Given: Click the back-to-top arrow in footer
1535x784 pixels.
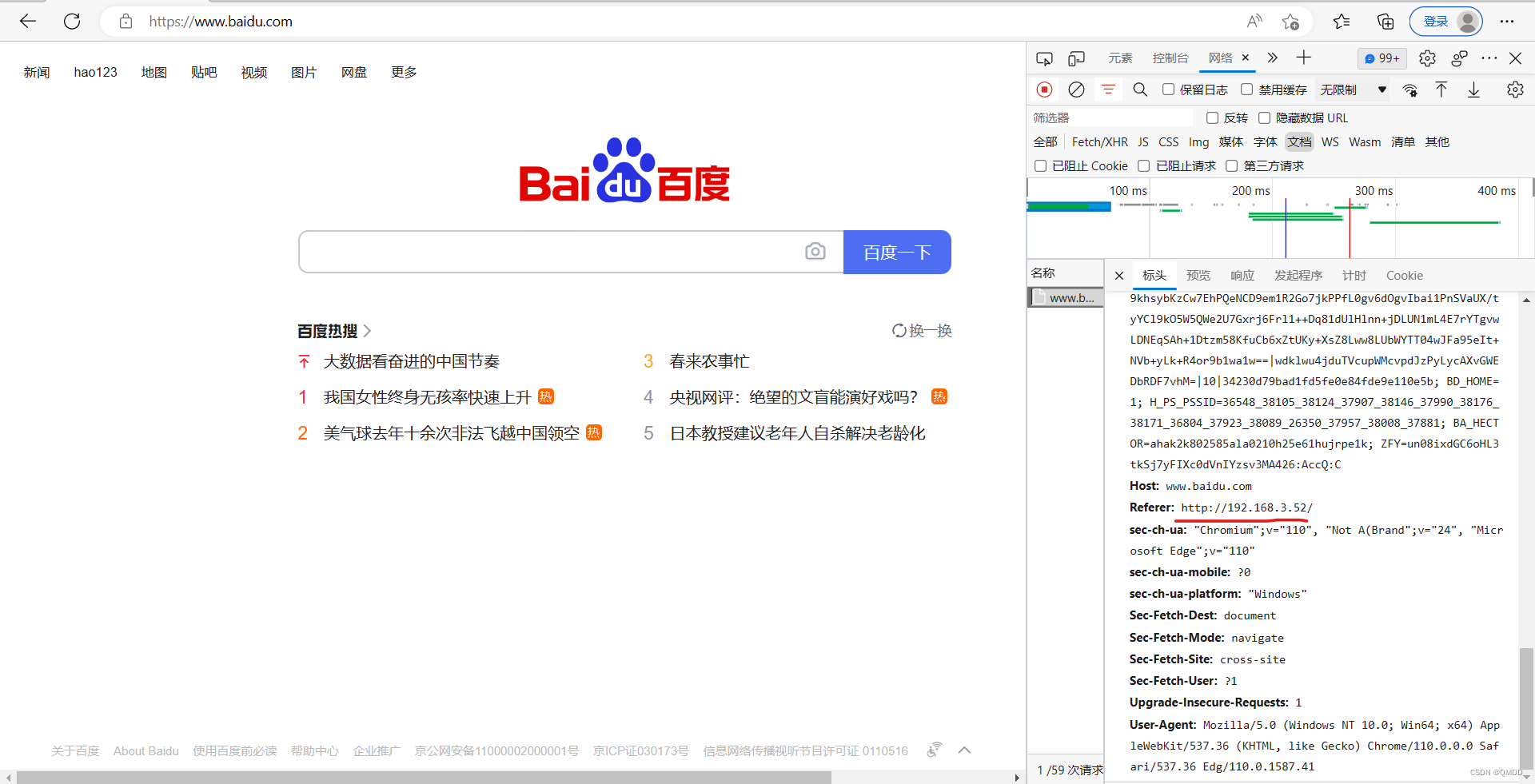Looking at the screenshot, I should click(x=964, y=750).
